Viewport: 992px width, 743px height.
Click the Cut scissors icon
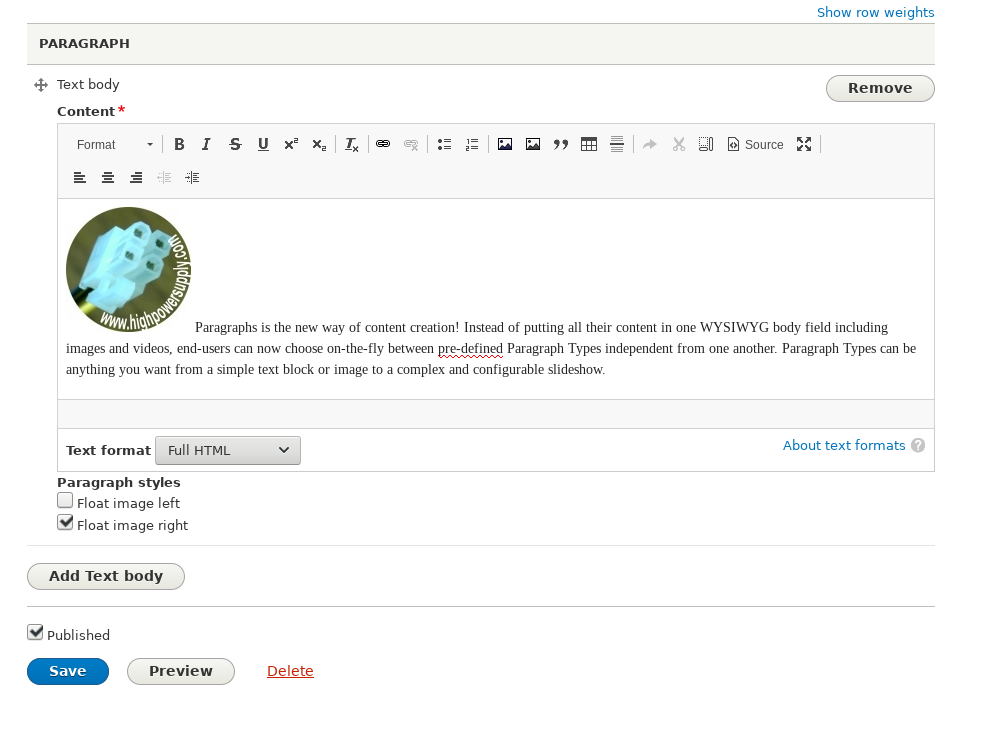tap(678, 144)
